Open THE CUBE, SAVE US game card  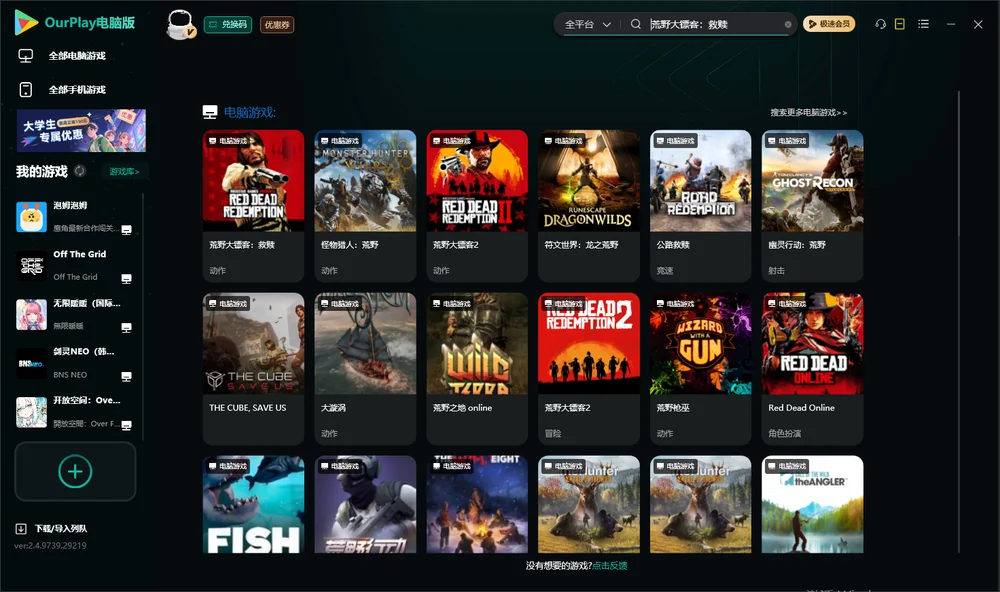(253, 368)
